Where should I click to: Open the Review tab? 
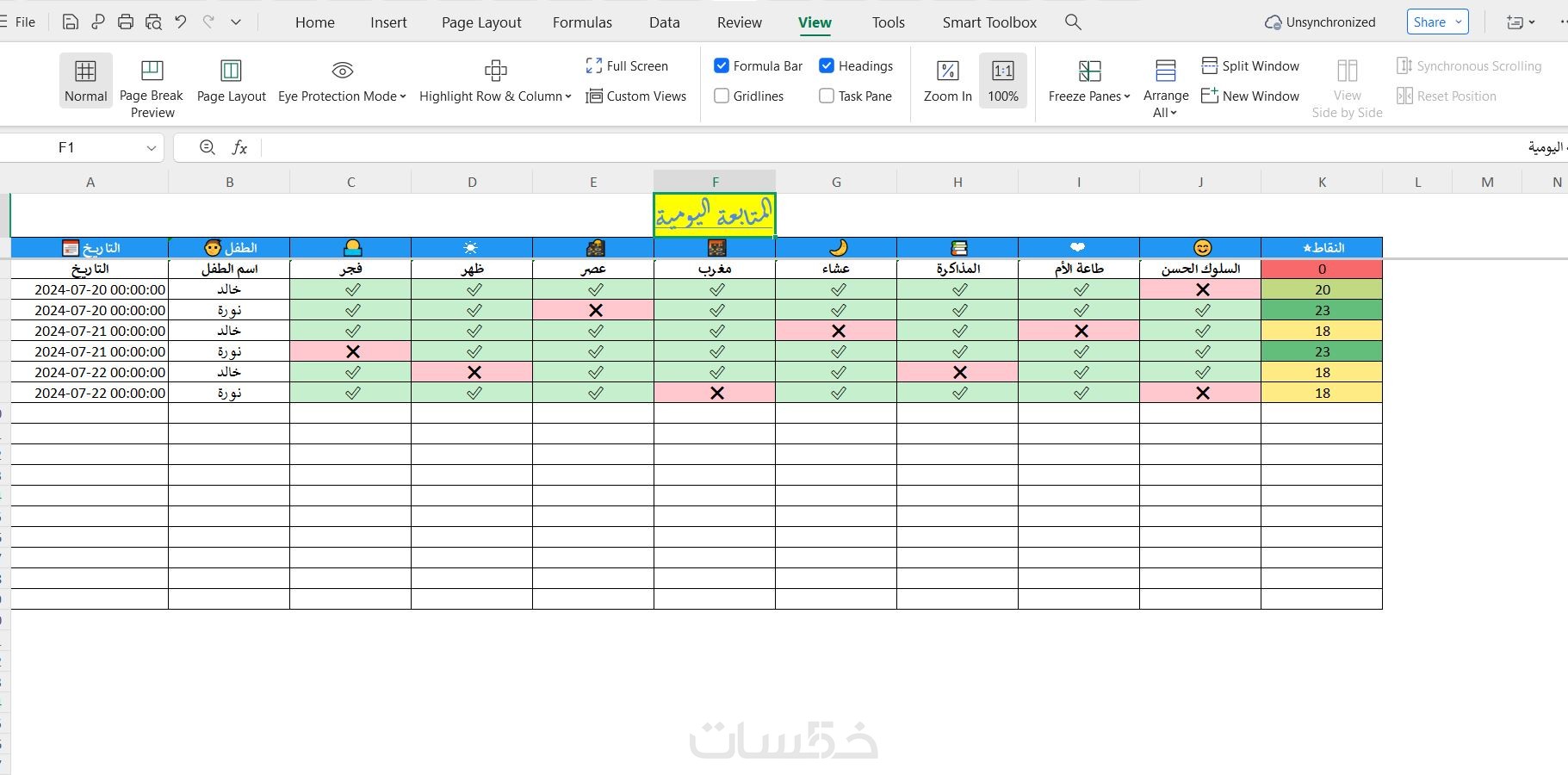click(740, 22)
